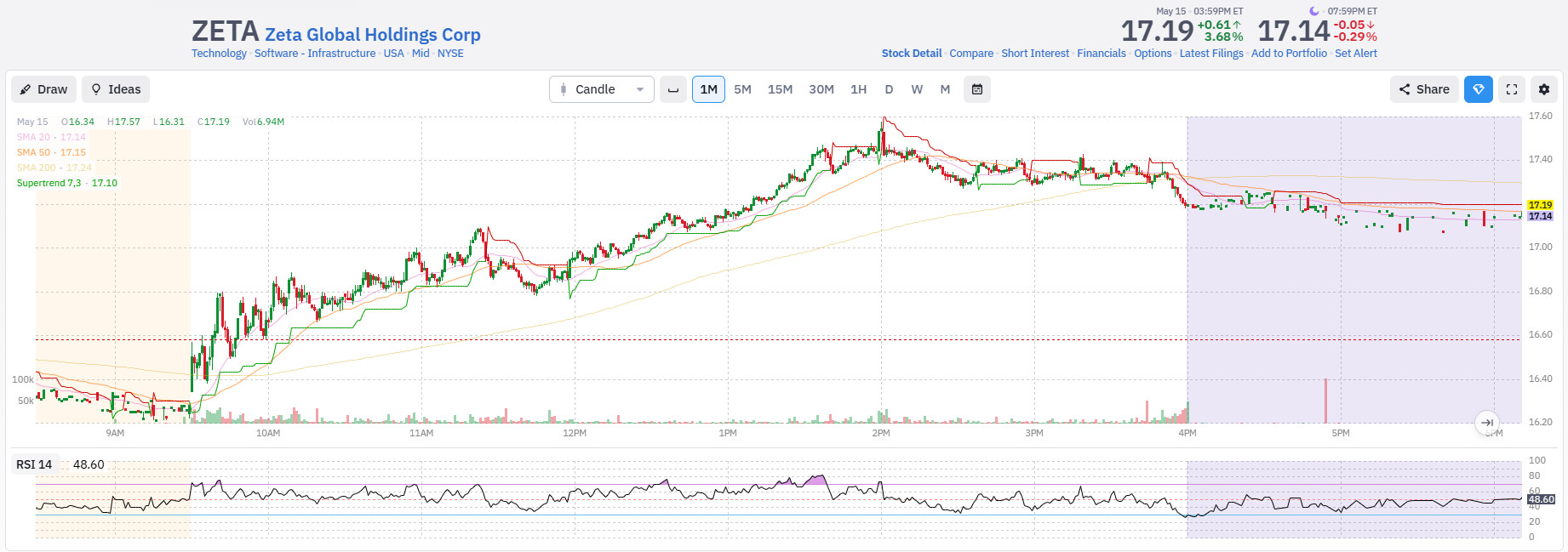Open the calendar date range picker

977,89
